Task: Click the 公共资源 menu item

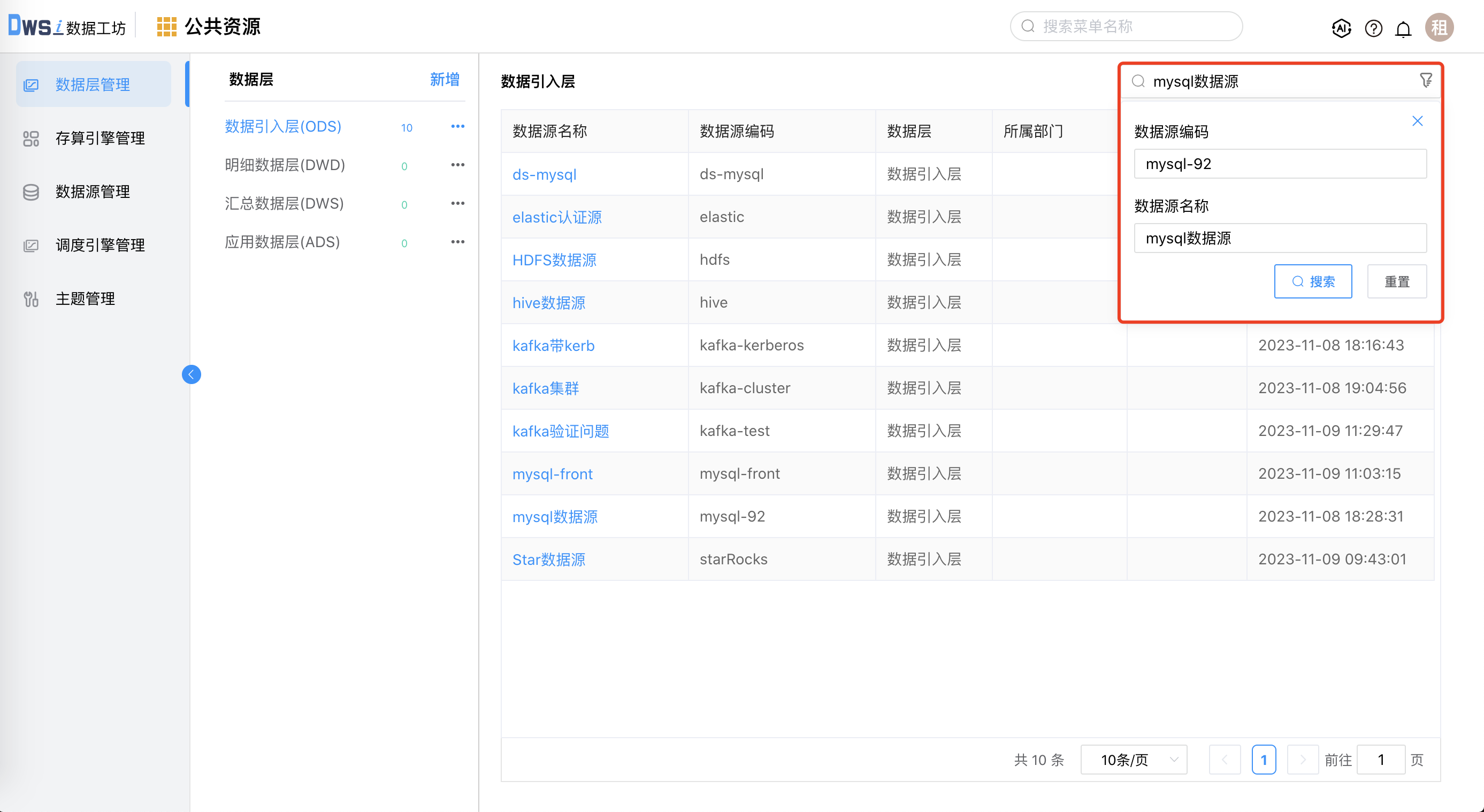Action: click(x=223, y=26)
